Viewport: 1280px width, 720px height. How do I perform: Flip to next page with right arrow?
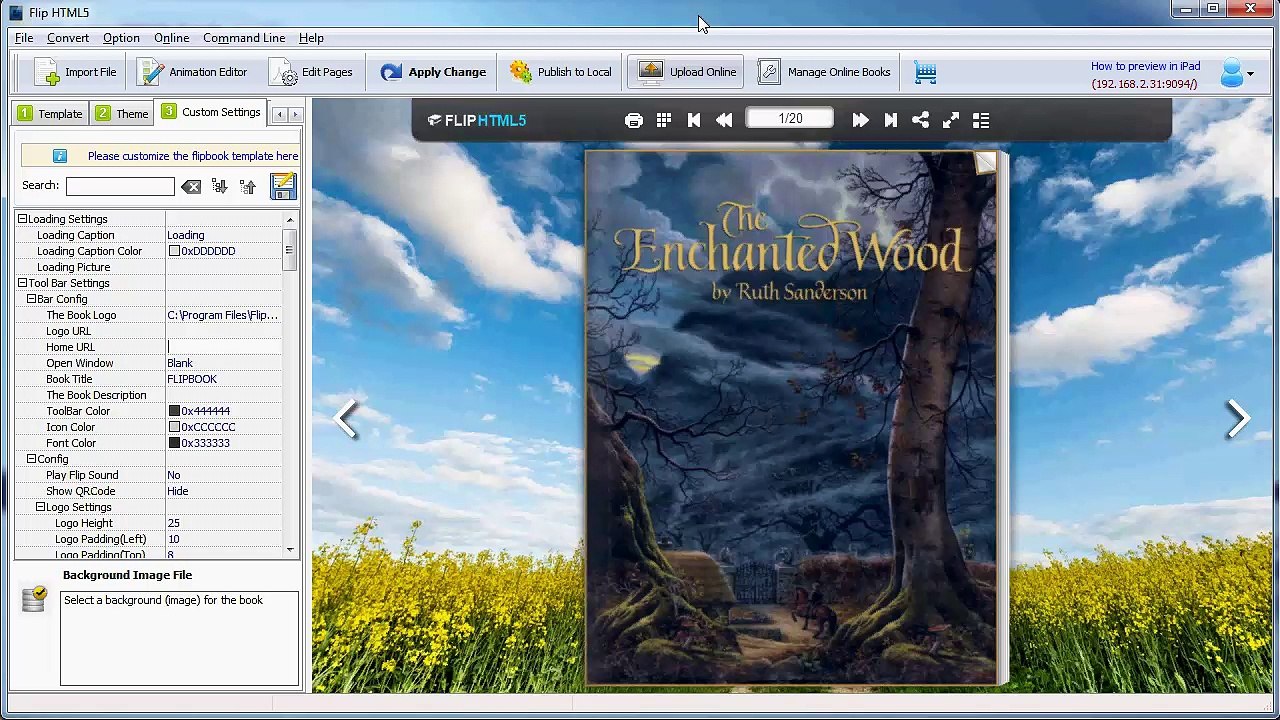[1237, 419]
